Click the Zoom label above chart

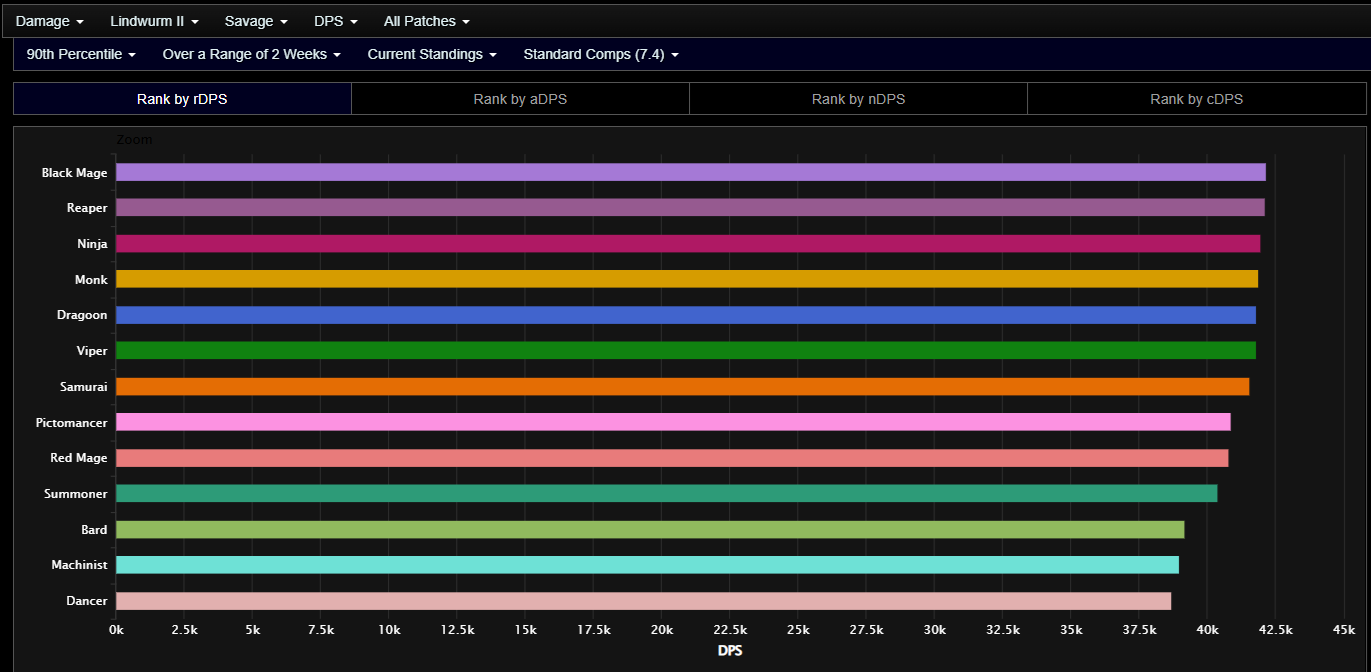coord(134,140)
